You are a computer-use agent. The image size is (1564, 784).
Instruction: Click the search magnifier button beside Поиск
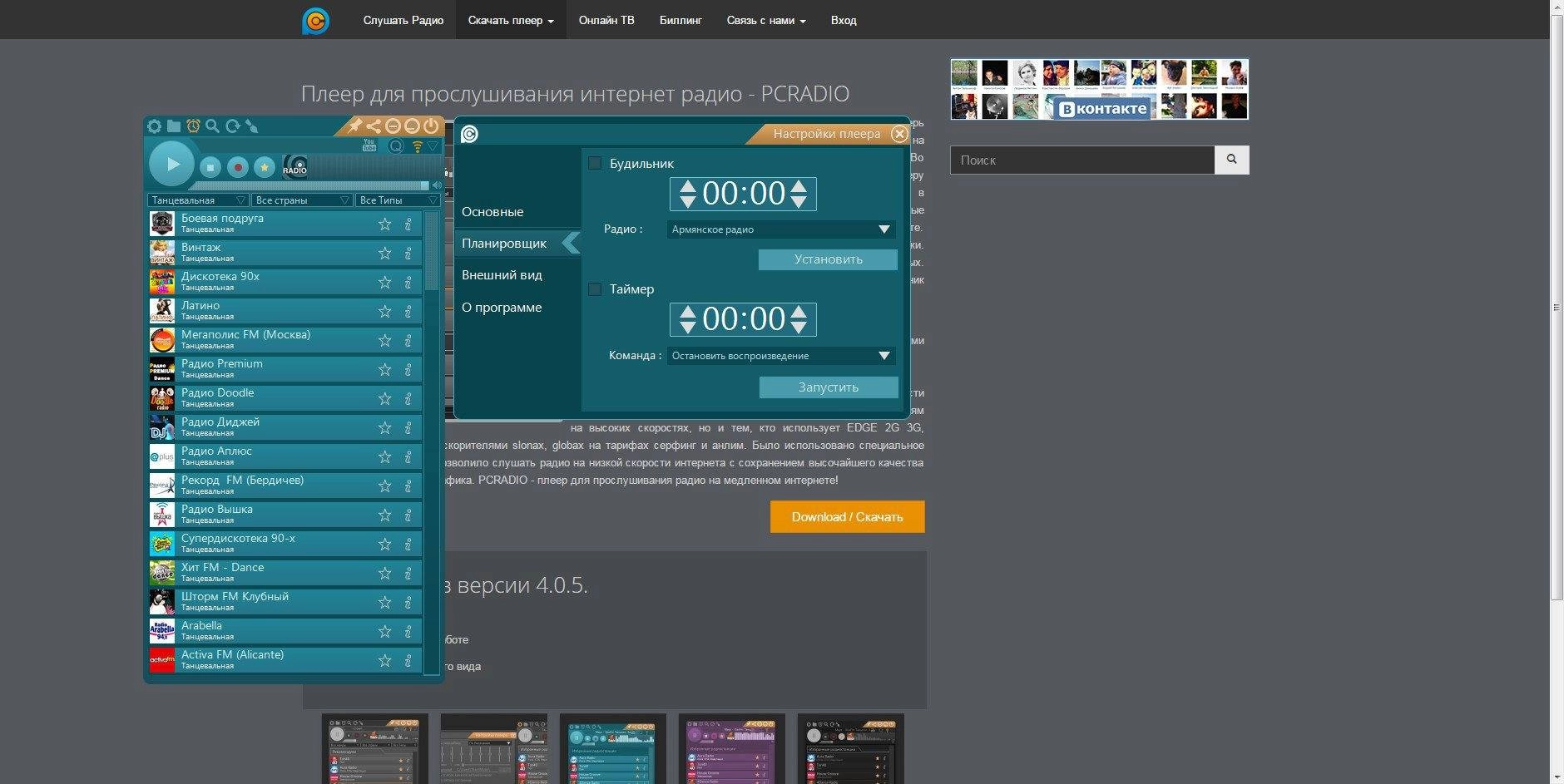[1232, 160]
